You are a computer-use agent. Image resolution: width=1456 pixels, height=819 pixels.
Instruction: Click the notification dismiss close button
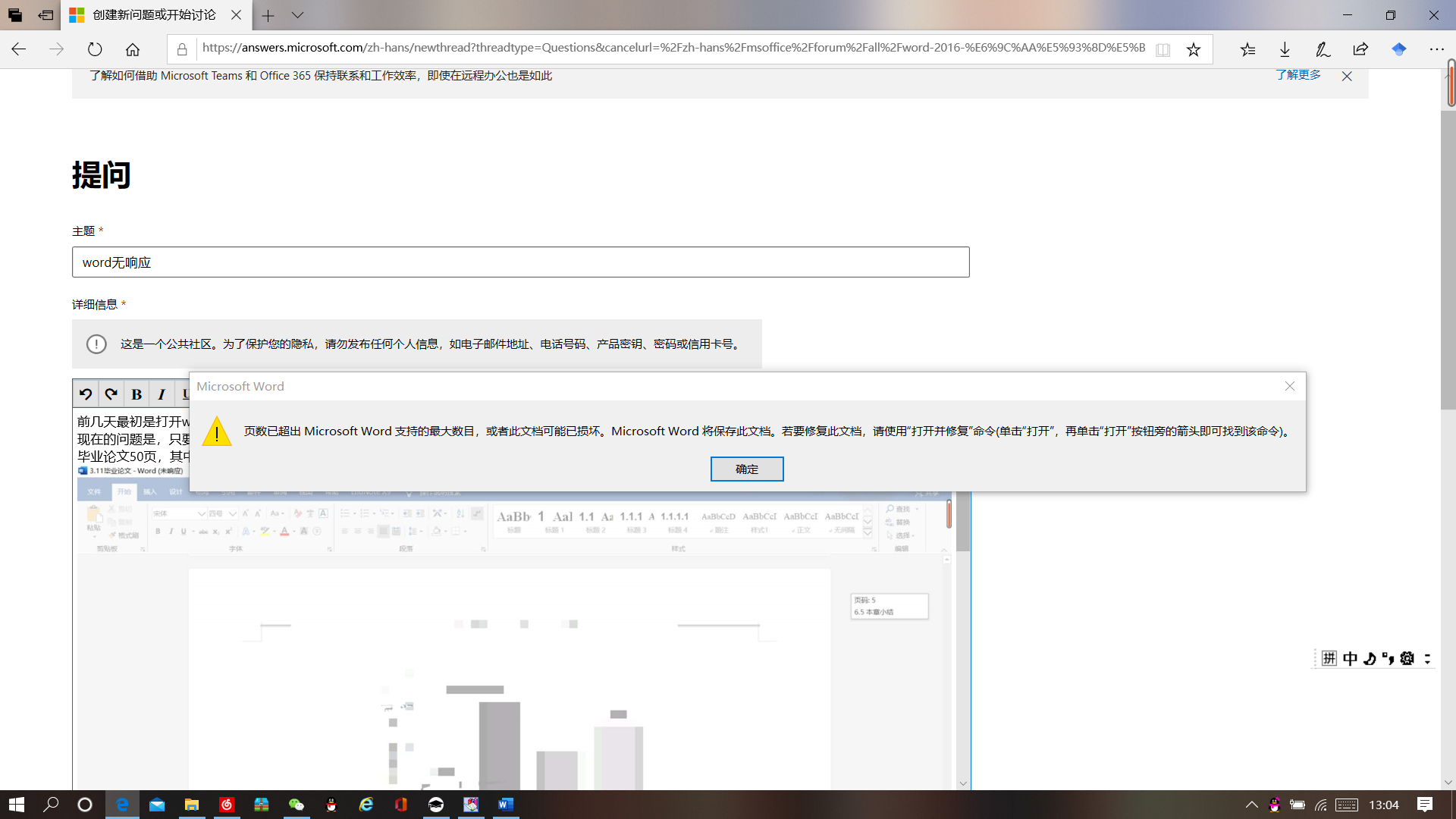point(1349,76)
